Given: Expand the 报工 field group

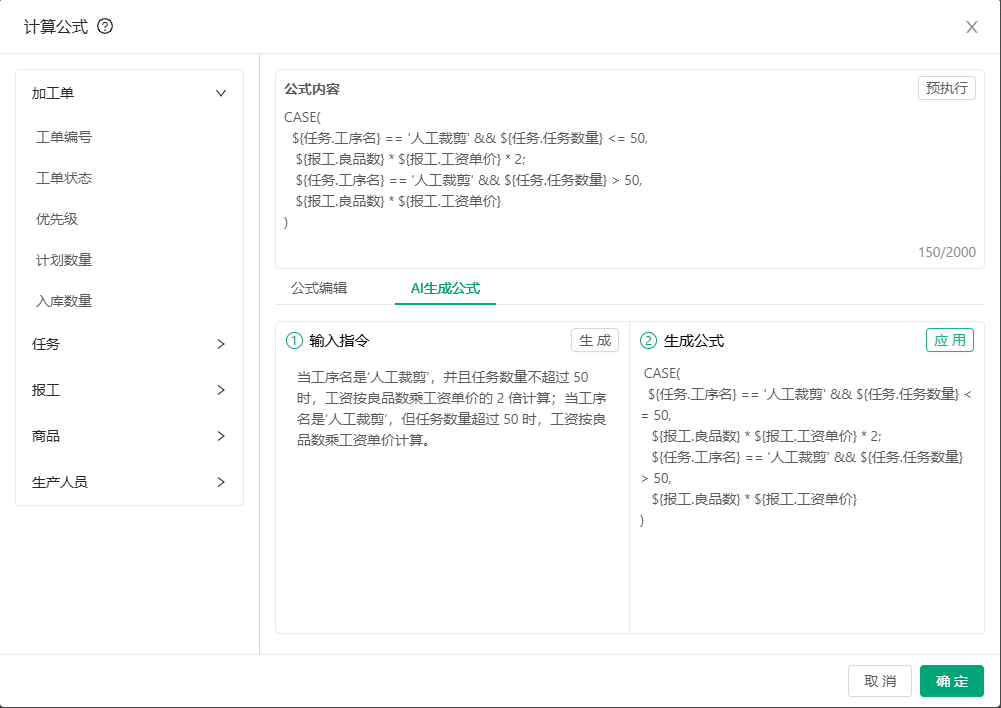Looking at the screenshot, I should click(221, 390).
